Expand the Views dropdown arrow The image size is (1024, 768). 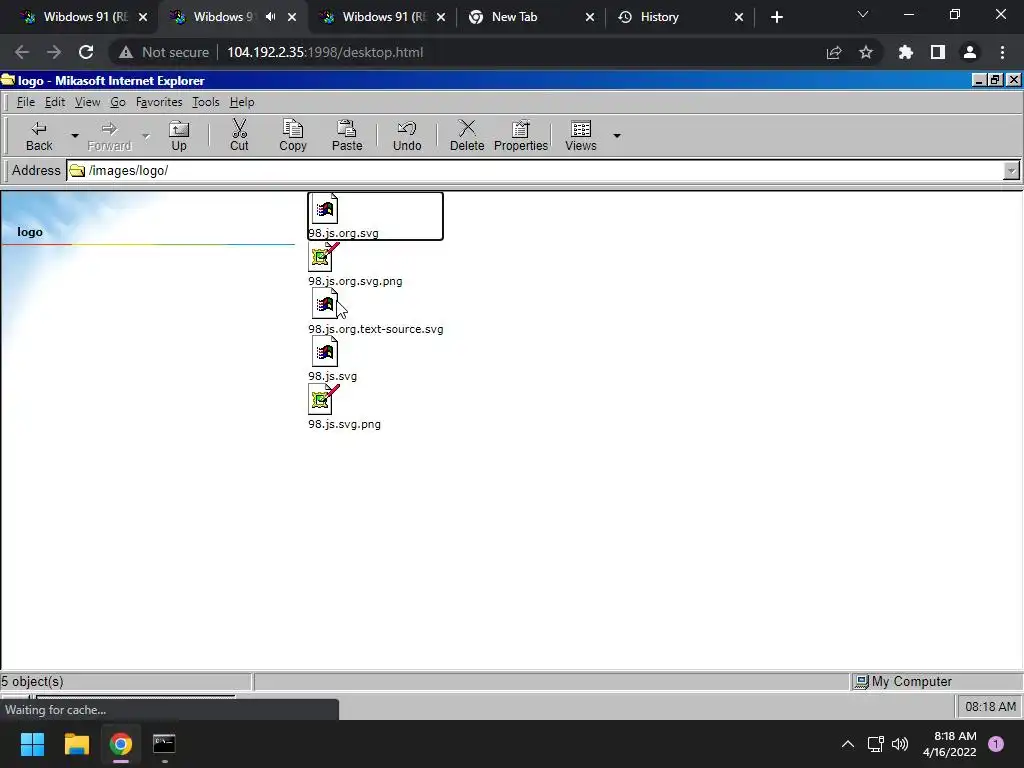[616, 136]
